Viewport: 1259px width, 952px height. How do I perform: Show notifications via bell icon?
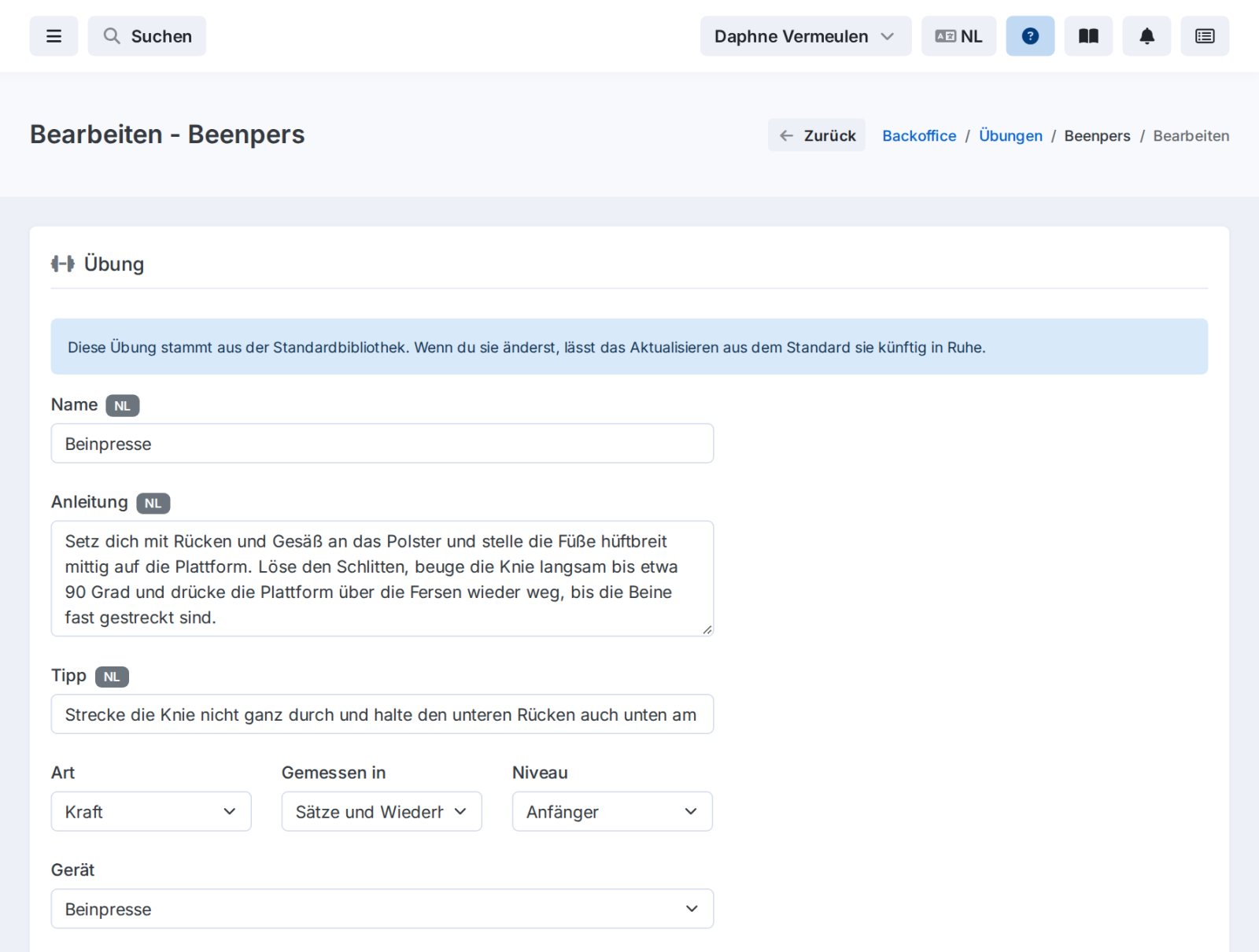pos(1146,36)
